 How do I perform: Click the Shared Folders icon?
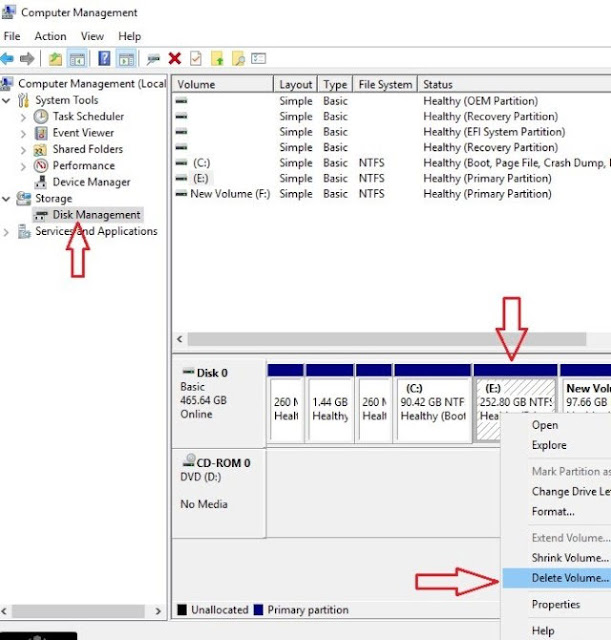[40, 150]
